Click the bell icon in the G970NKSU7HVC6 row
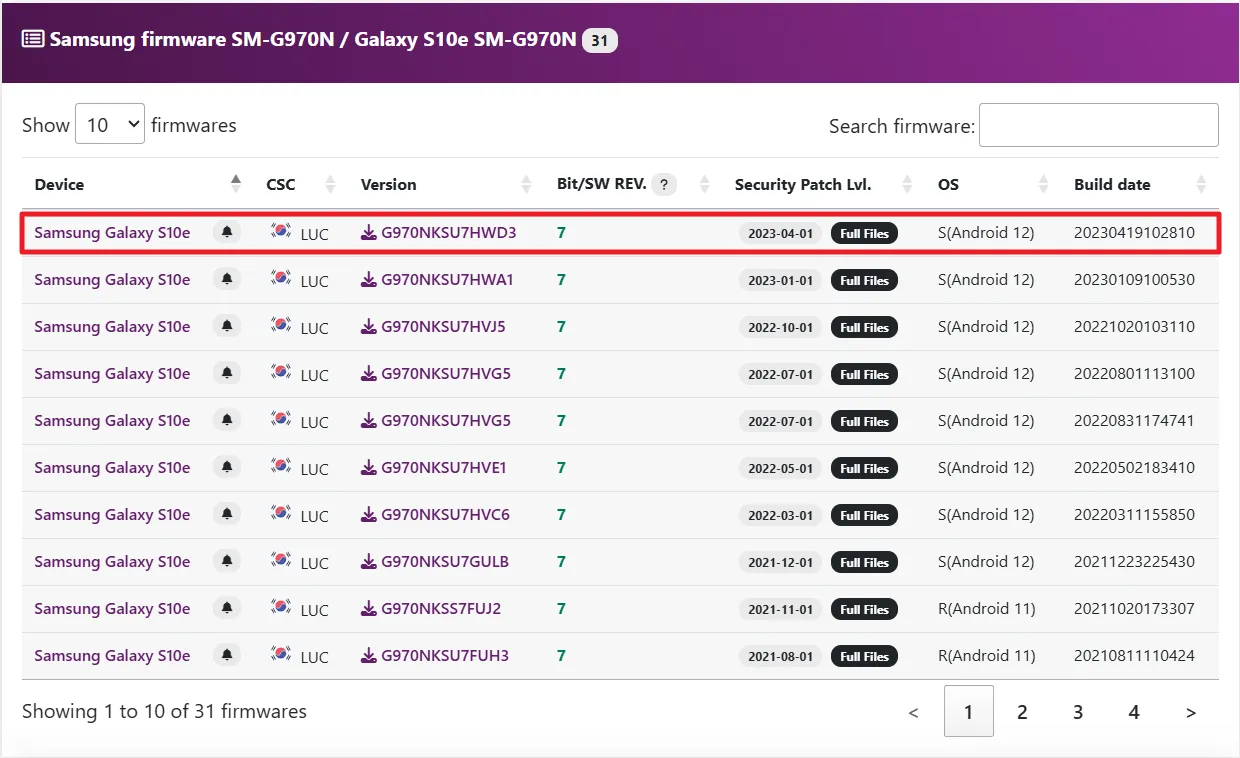The image size is (1240, 758). pyautogui.click(x=227, y=514)
